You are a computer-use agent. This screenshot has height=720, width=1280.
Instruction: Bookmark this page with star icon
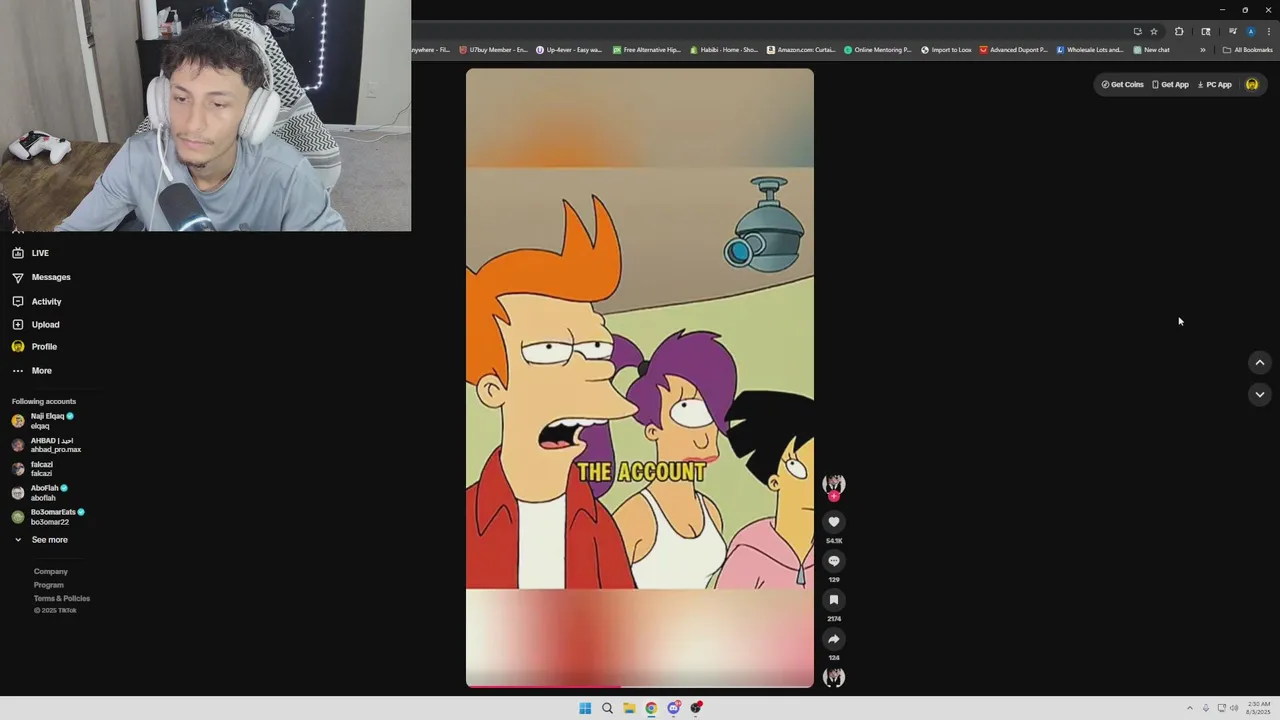pyautogui.click(x=1154, y=31)
